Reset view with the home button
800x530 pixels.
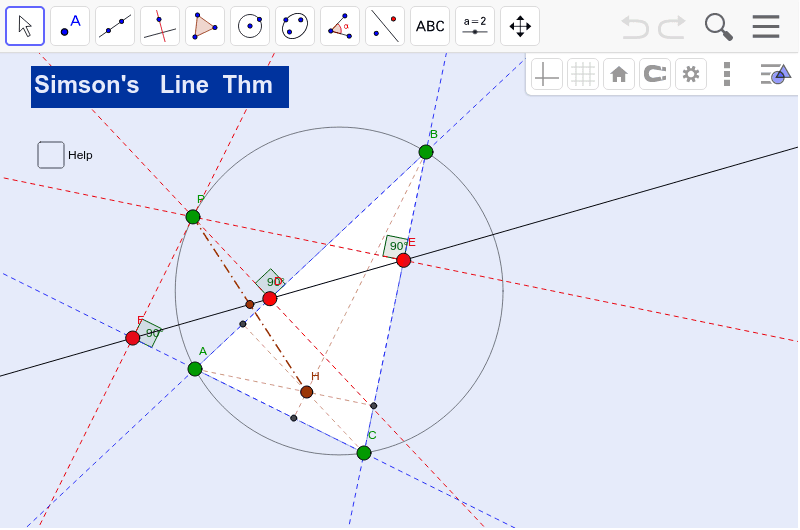tap(619, 74)
